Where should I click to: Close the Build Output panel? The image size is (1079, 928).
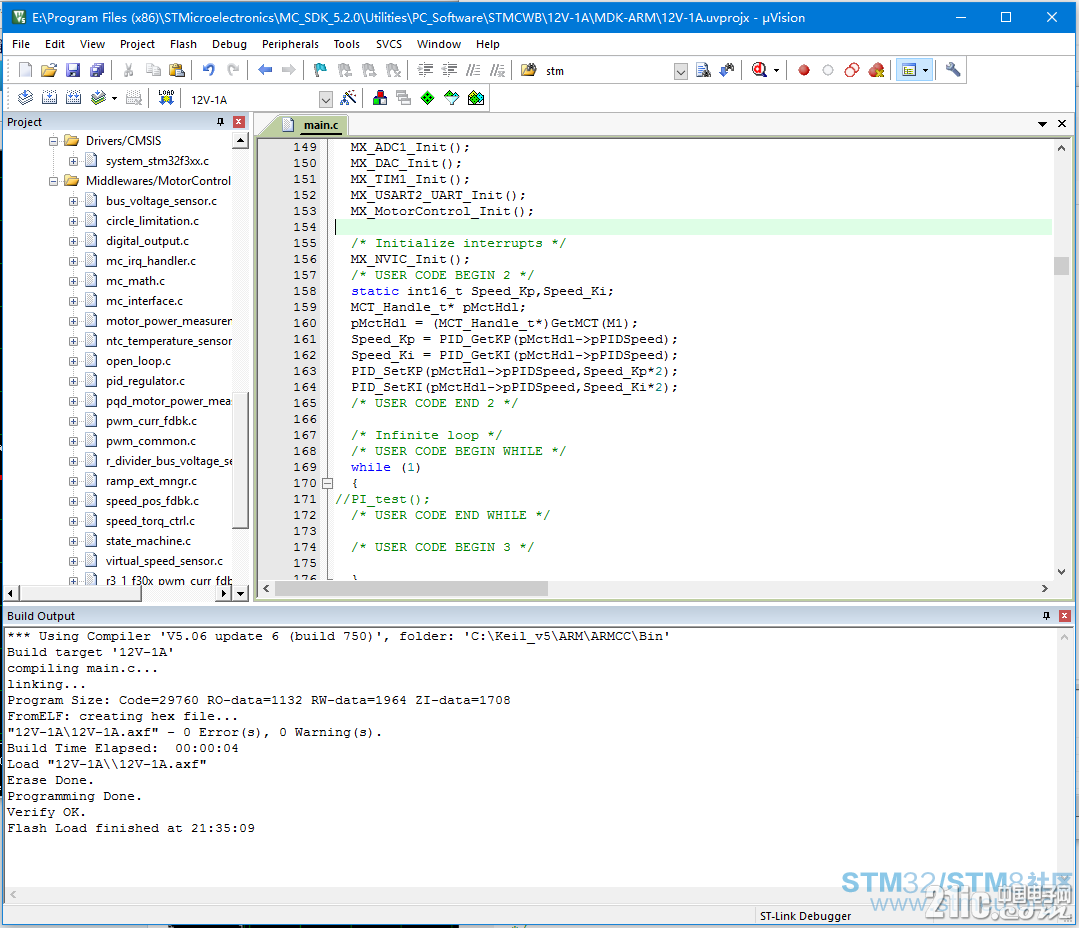[1065, 616]
